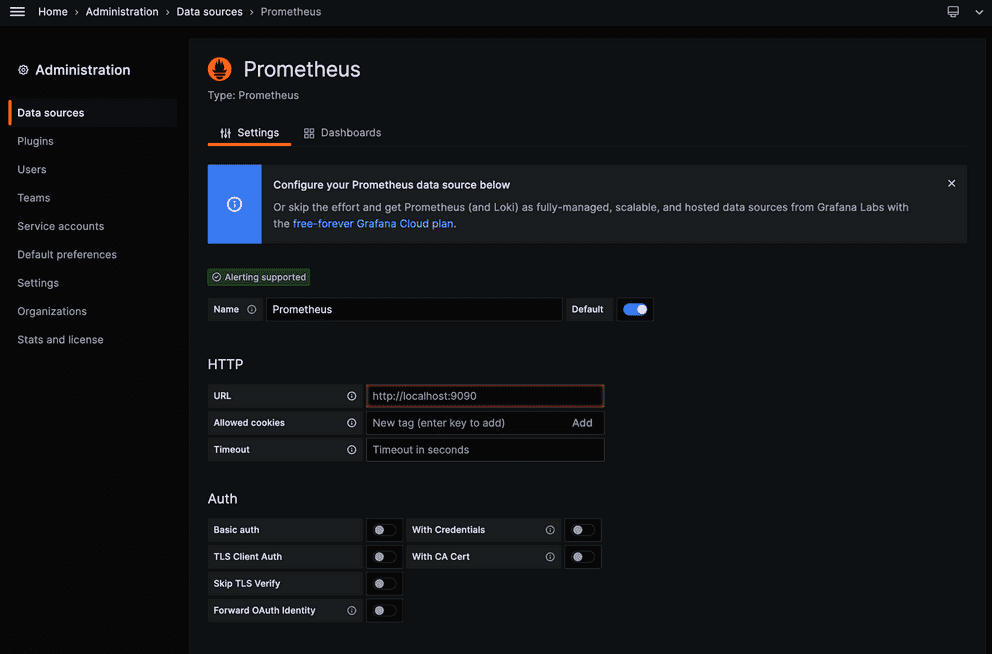The width and height of the screenshot is (992, 654).
Task: Toggle the Default data source switch
Action: coord(635,310)
